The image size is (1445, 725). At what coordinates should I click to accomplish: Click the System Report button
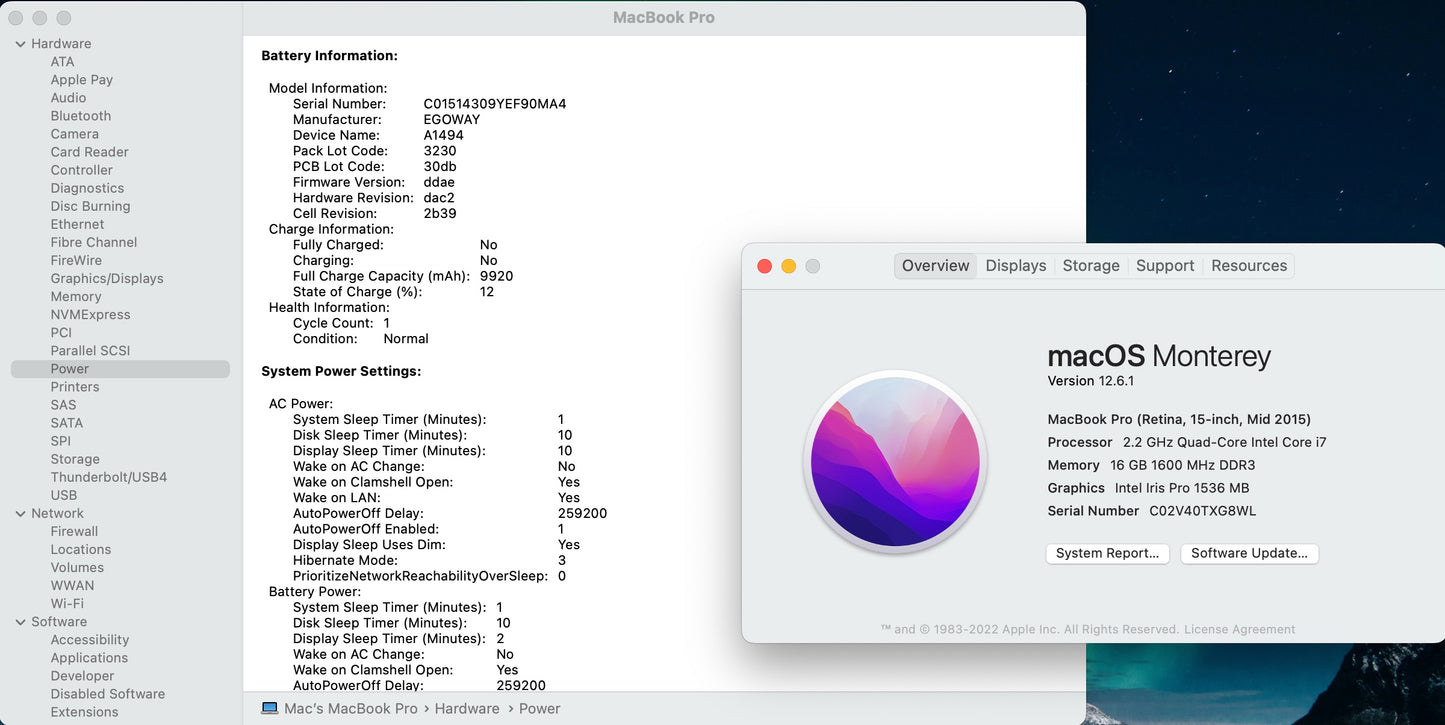point(1107,553)
